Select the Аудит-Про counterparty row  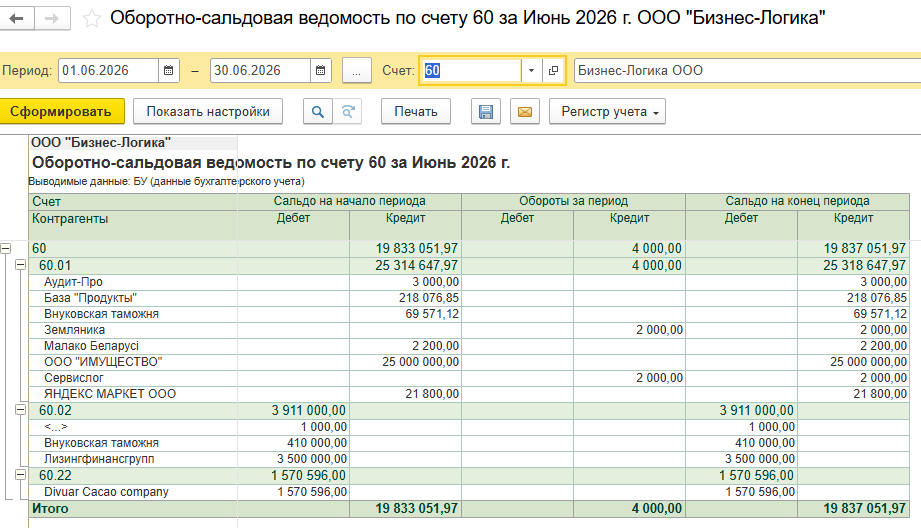(x=73, y=282)
